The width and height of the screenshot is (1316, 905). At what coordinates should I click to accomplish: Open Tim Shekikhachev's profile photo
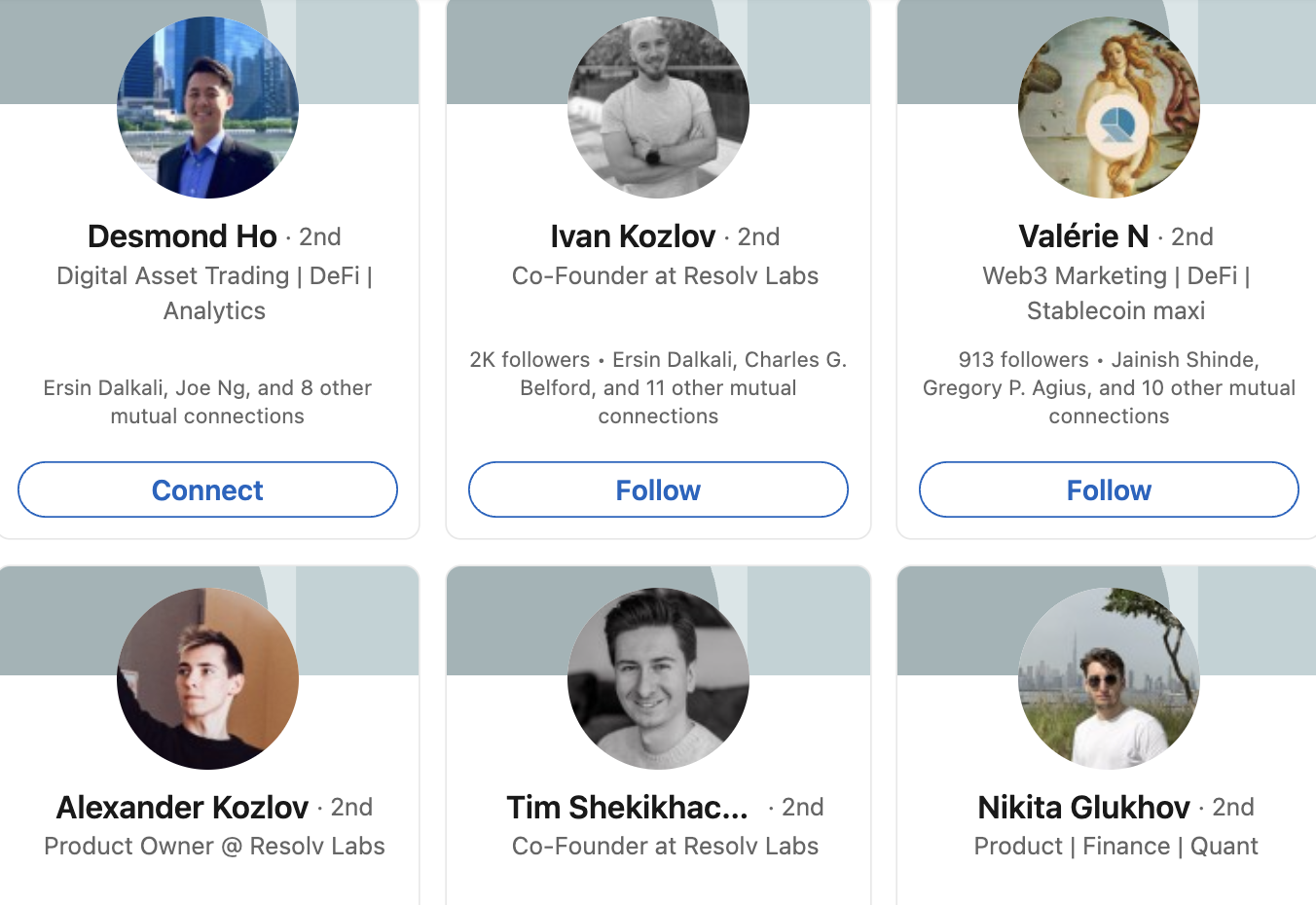658,678
